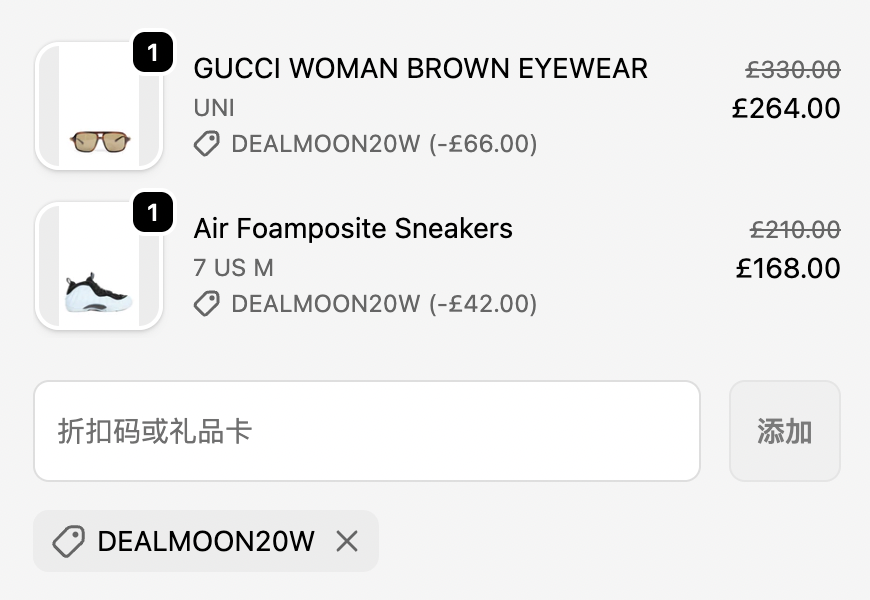Focus the discount code or gift card field
The width and height of the screenshot is (870, 600).
(366, 431)
